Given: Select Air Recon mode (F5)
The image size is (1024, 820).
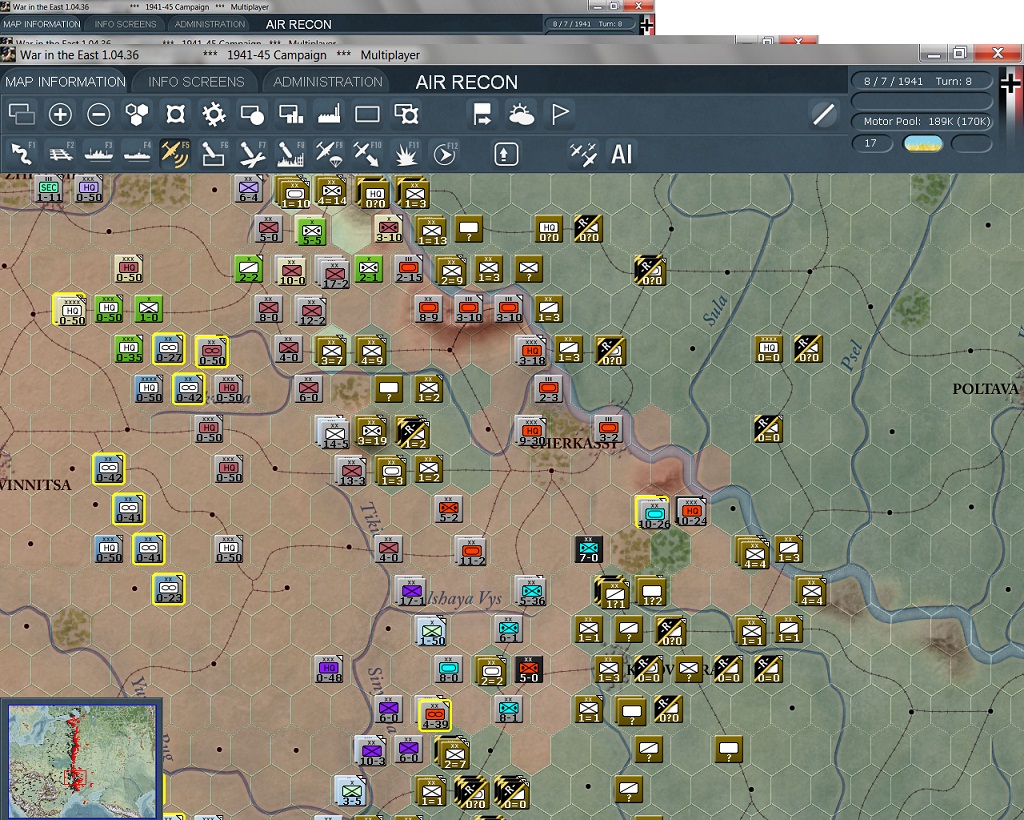Looking at the screenshot, I should coord(174,154).
